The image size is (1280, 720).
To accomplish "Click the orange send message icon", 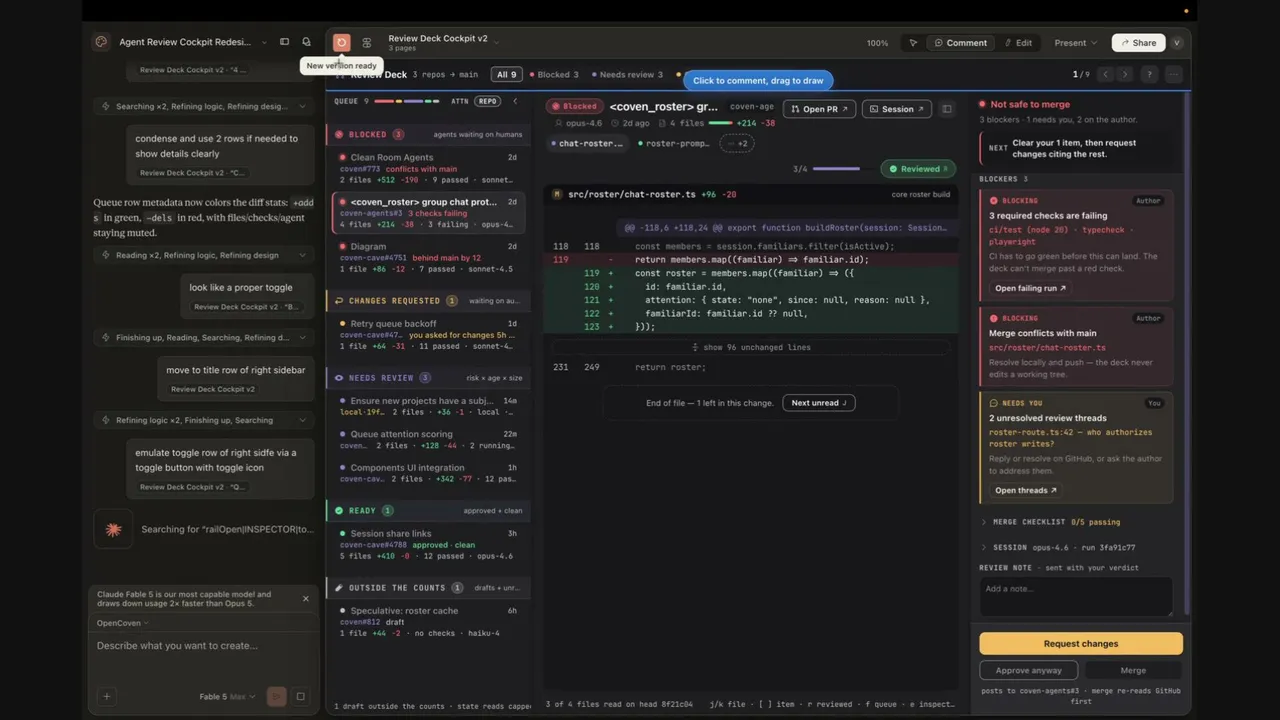I will (x=277, y=696).
